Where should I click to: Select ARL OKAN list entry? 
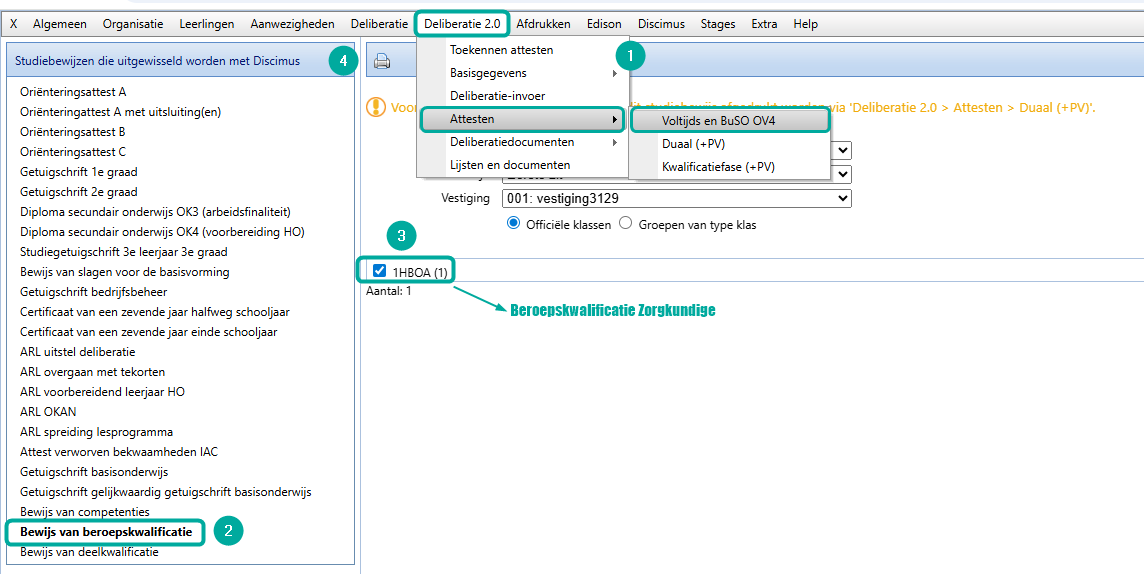click(48, 411)
